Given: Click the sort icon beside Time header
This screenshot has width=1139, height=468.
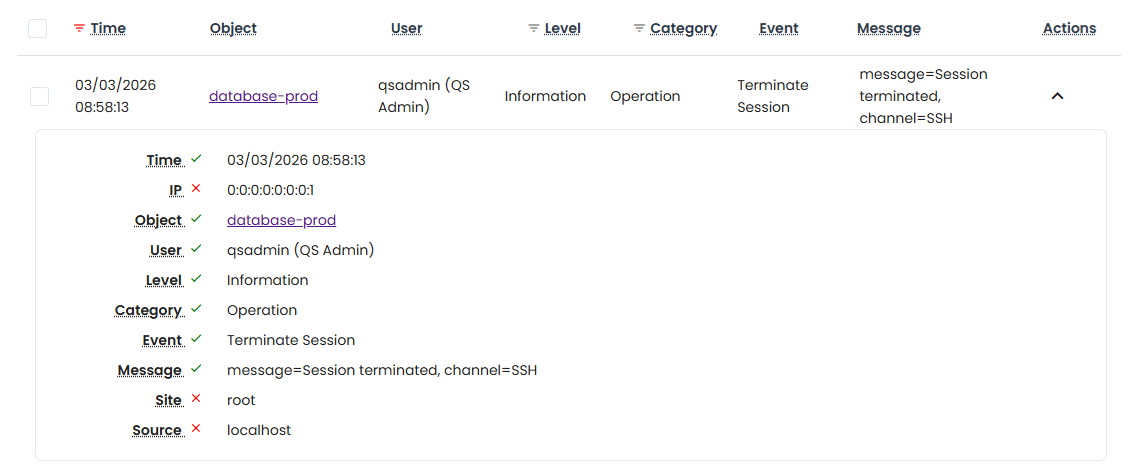Looking at the screenshot, I should [x=80, y=29].
